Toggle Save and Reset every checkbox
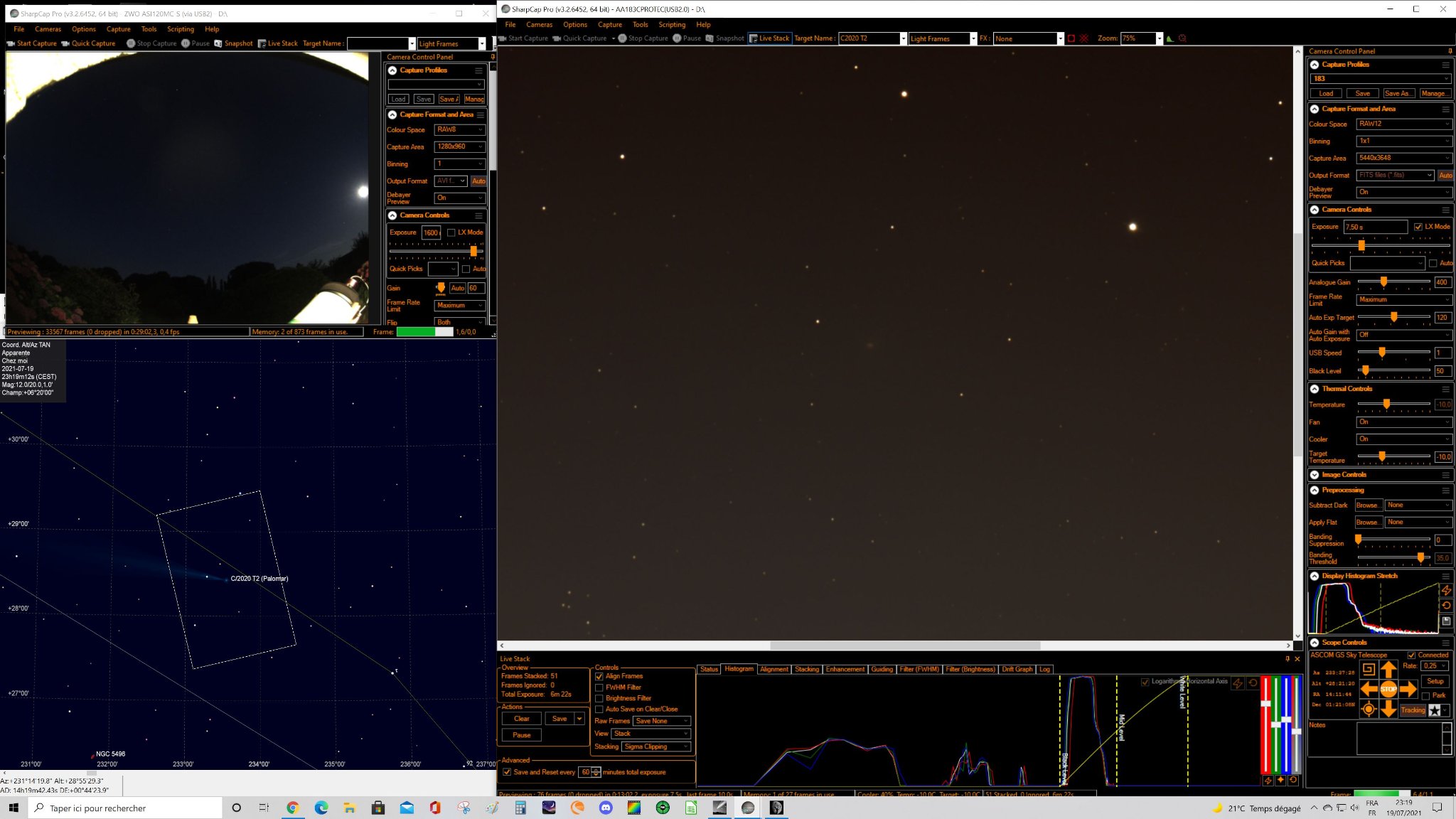Screen dimensions: 1456x819 point(507,772)
